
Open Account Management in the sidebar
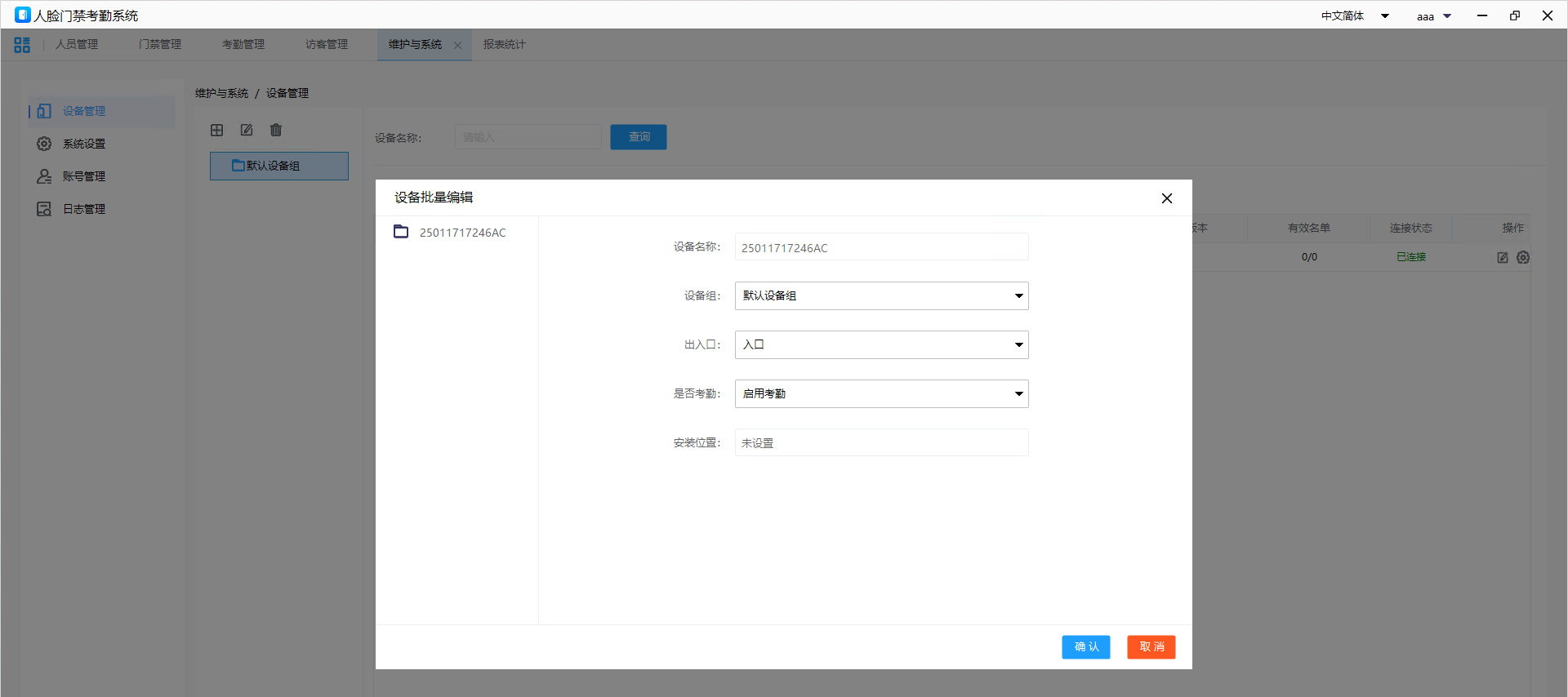[83, 176]
